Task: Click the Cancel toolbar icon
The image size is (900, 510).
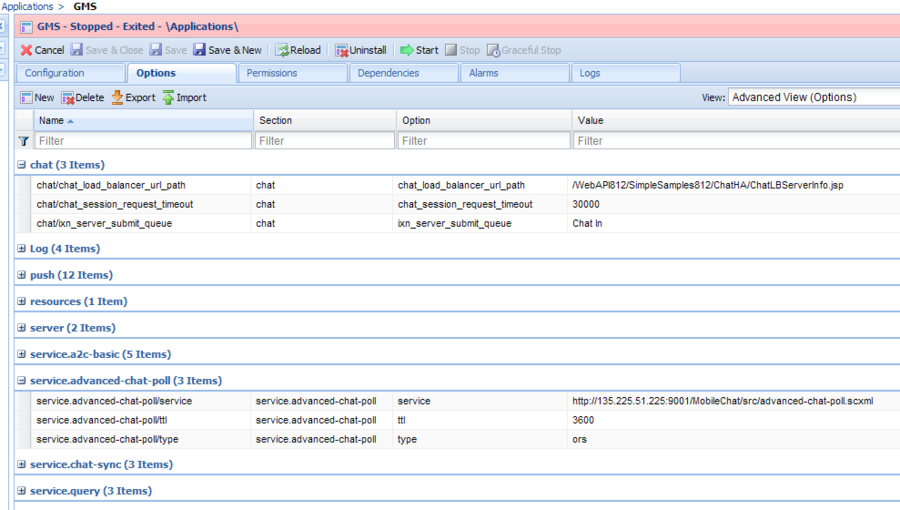Action: 27,50
